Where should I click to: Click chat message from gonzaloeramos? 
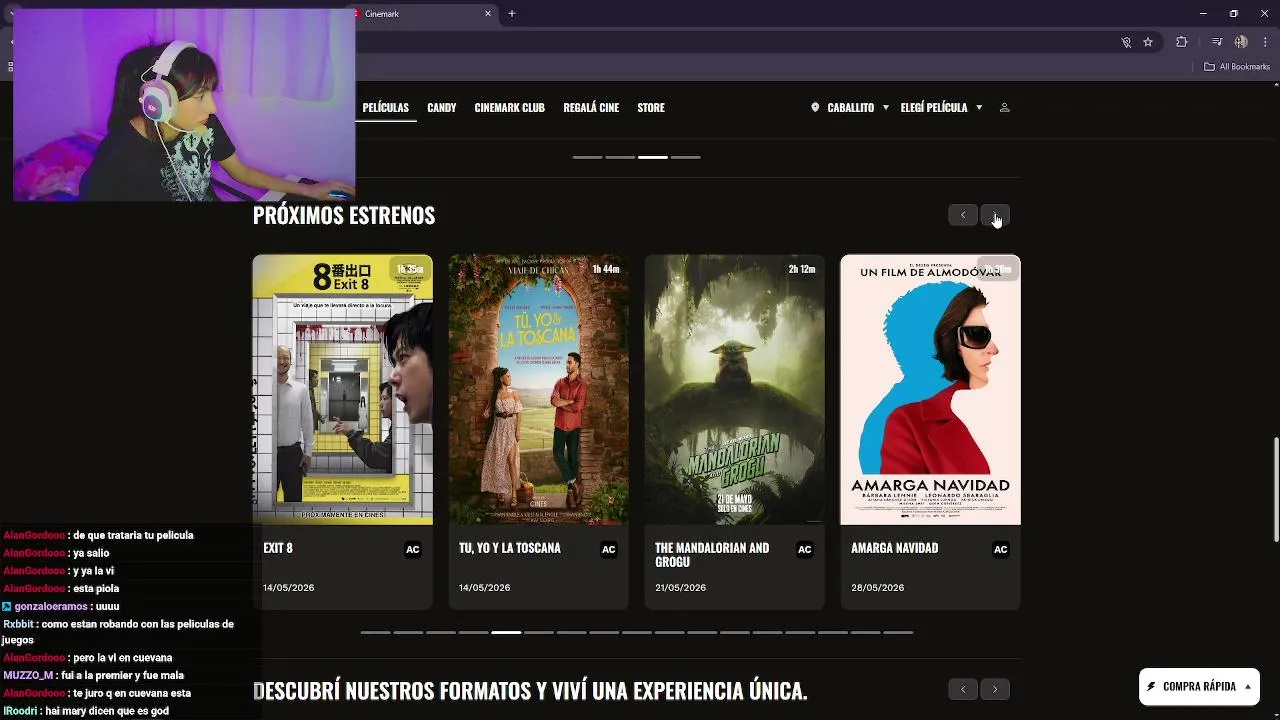pos(60,606)
